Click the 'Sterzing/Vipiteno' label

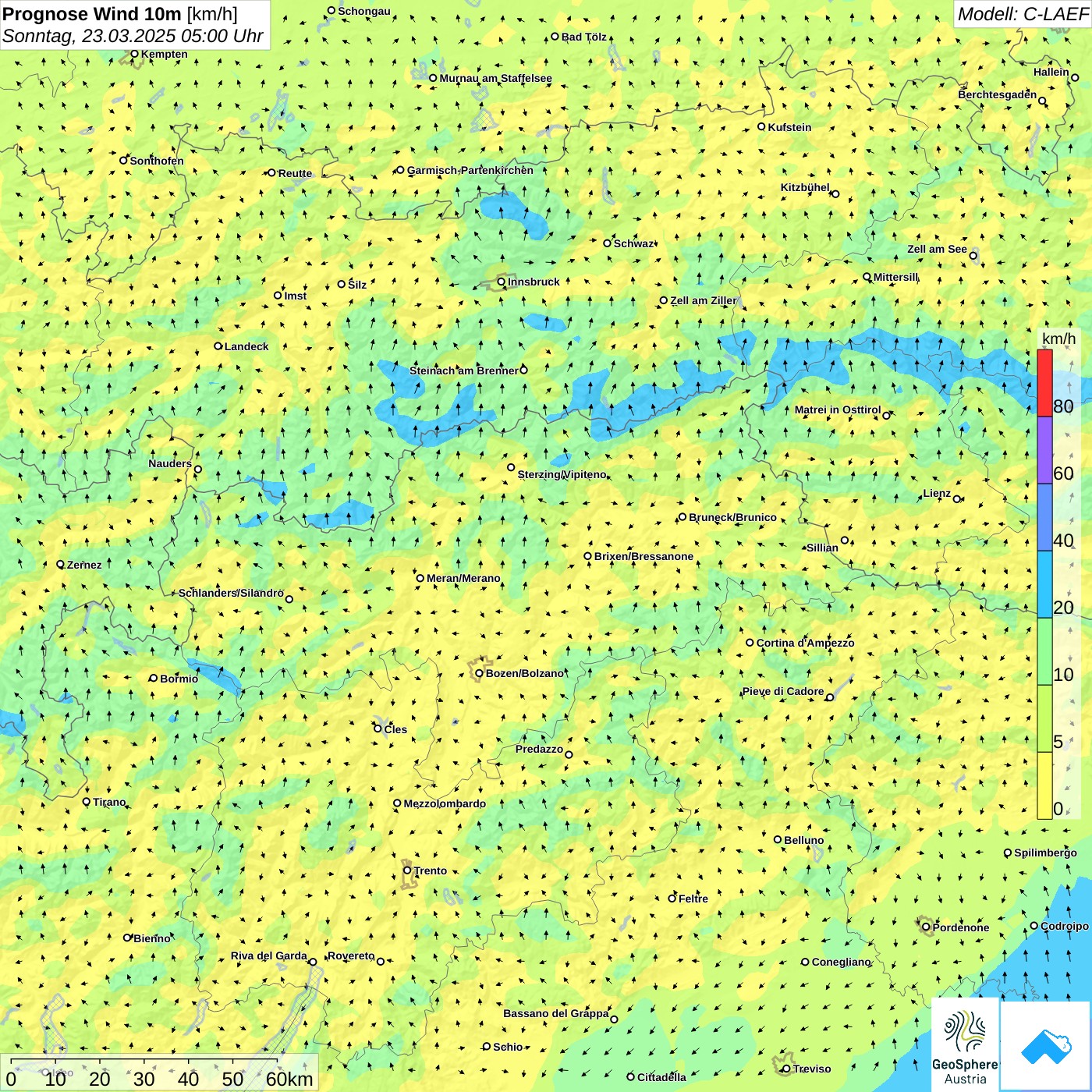pos(562,474)
